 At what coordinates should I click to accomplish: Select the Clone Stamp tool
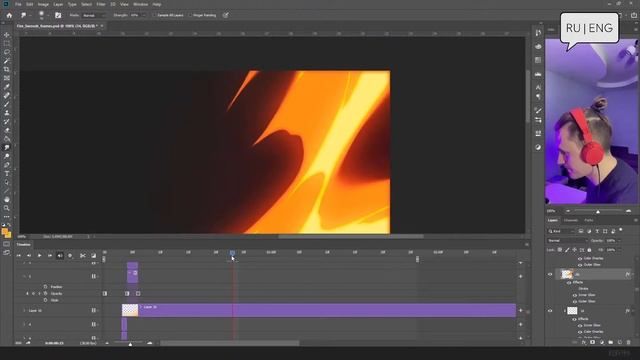point(7,113)
